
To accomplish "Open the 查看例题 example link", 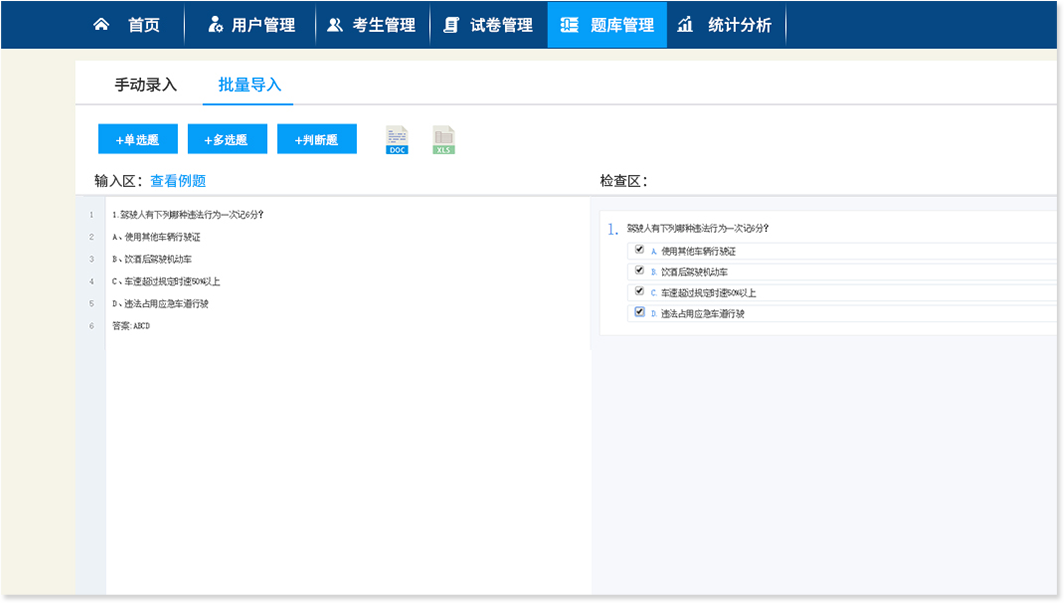I will click(x=178, y=181).
